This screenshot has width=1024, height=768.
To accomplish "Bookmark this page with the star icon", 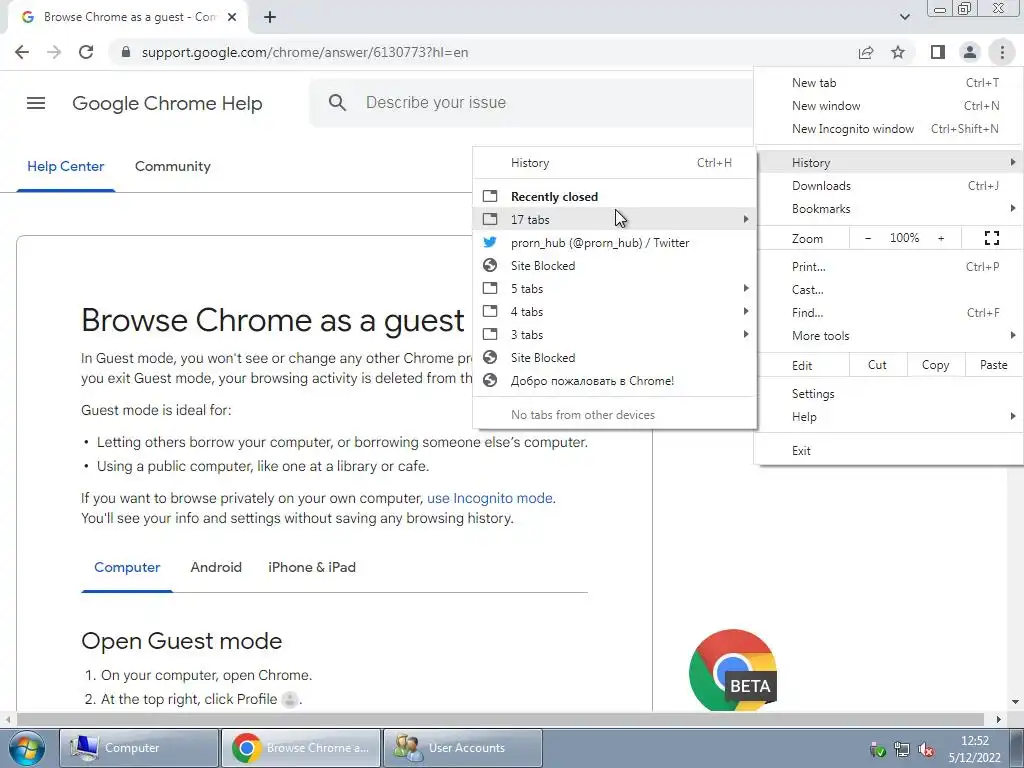I will pyautogui.click(x=898, y=52).
